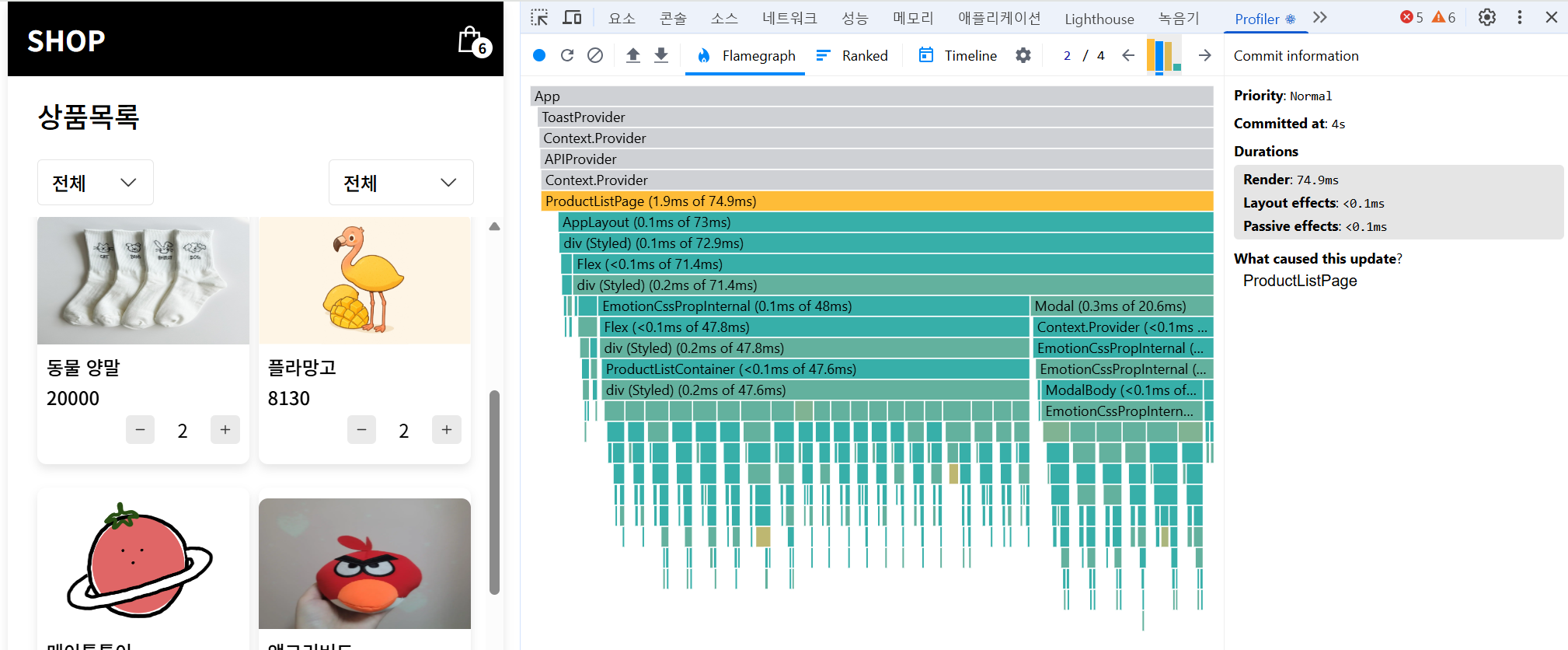Go to next commit arrow
The image size is (1568, 650).
(x=1204, y=55)
